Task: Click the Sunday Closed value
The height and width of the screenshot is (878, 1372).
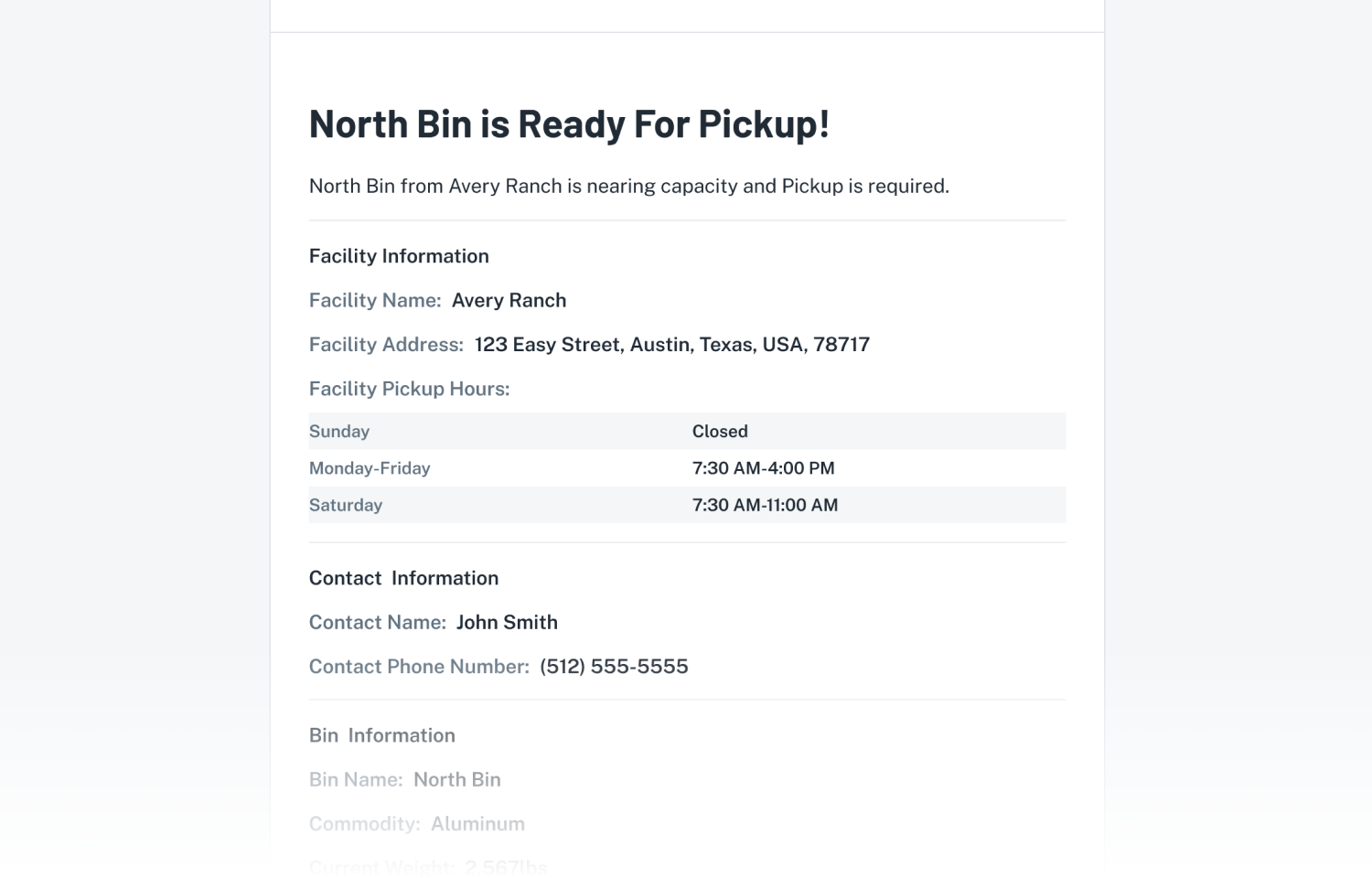Action: click(720, 431)
